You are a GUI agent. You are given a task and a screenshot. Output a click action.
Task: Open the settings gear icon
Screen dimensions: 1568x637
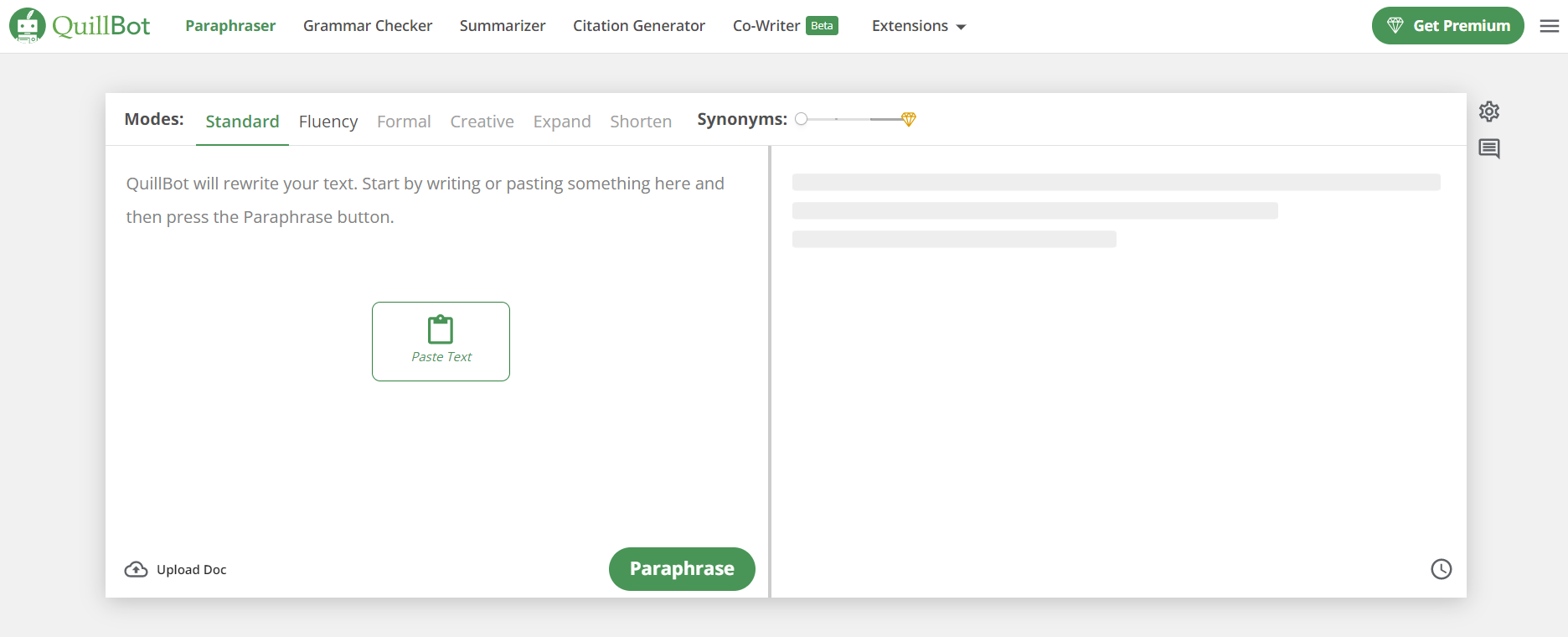pos(1489,111)
